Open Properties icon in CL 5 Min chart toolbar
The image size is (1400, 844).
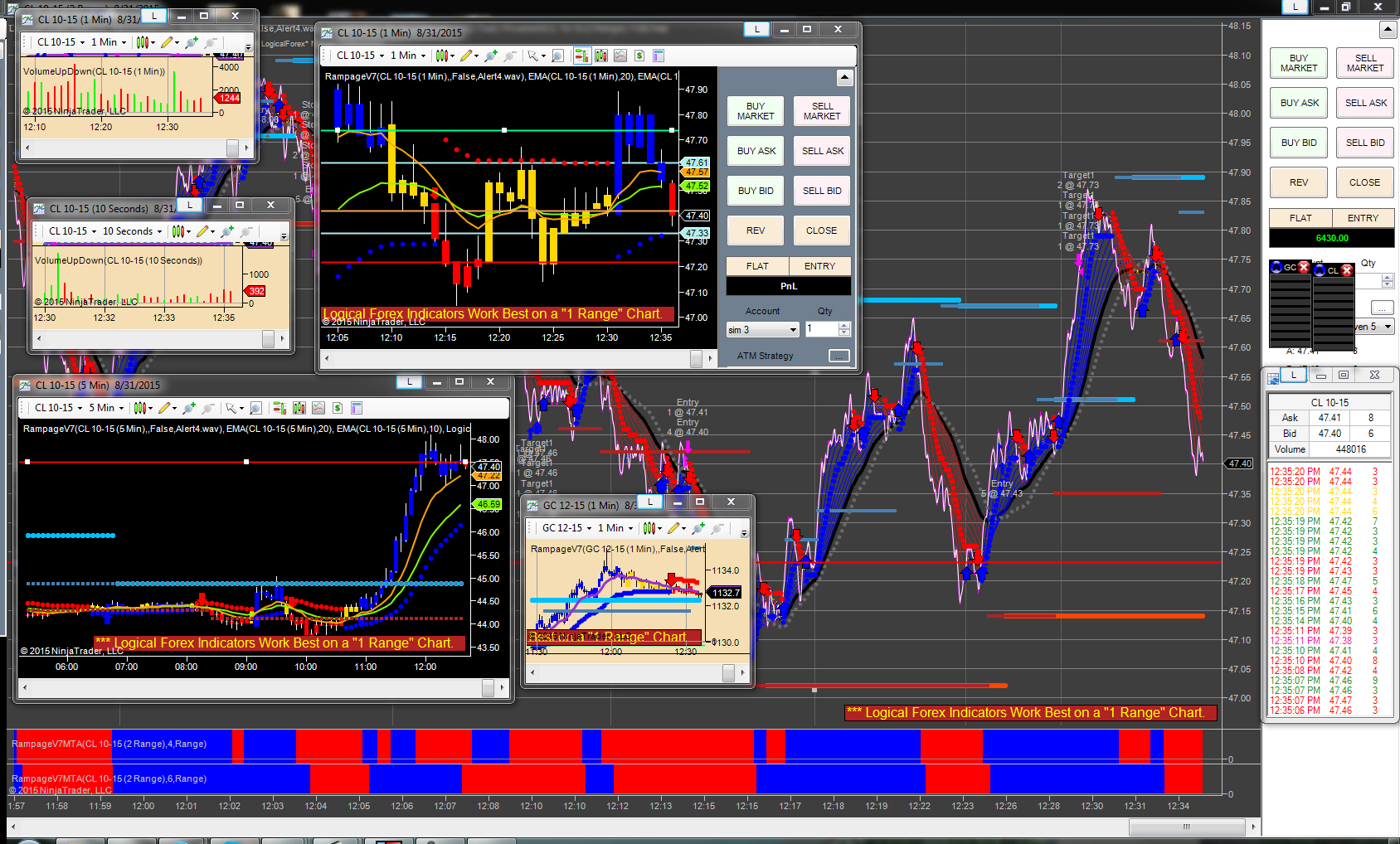[x=357, y=408]
